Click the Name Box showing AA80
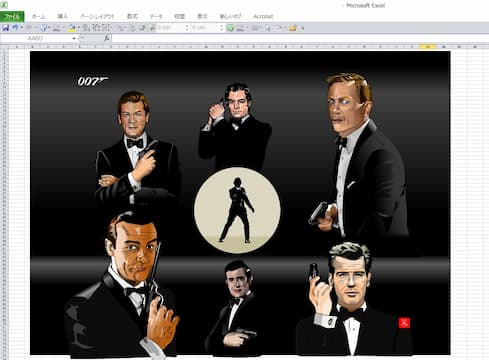This screenshot has width=489, height=360. [35, 39]
